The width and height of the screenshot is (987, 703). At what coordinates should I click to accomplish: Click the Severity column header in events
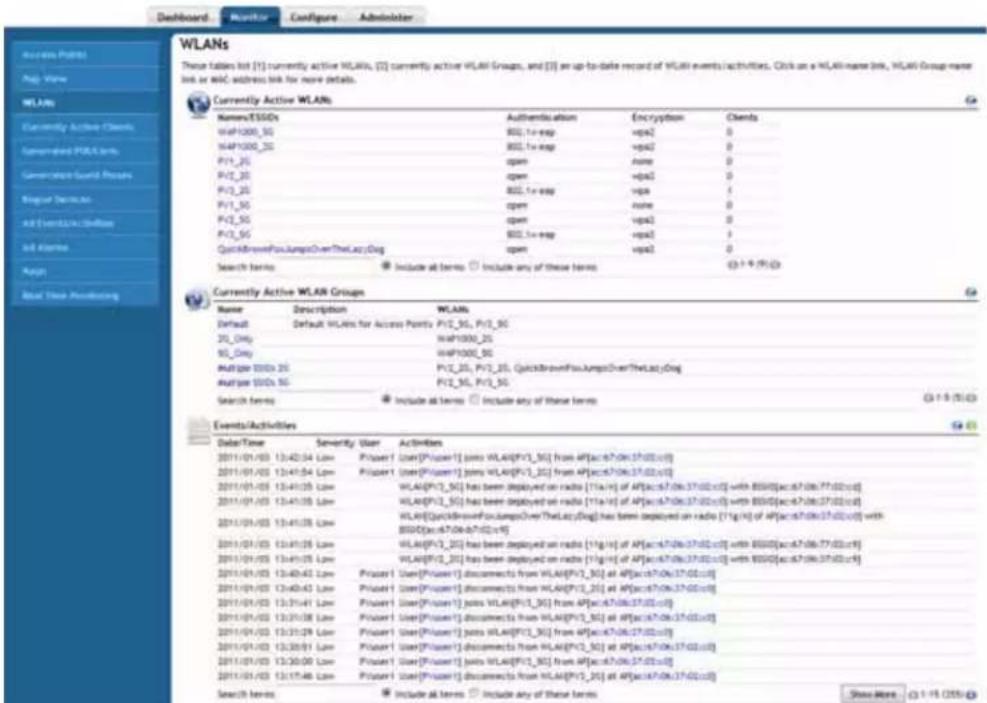pyautogui.click(x=335, y=443)
